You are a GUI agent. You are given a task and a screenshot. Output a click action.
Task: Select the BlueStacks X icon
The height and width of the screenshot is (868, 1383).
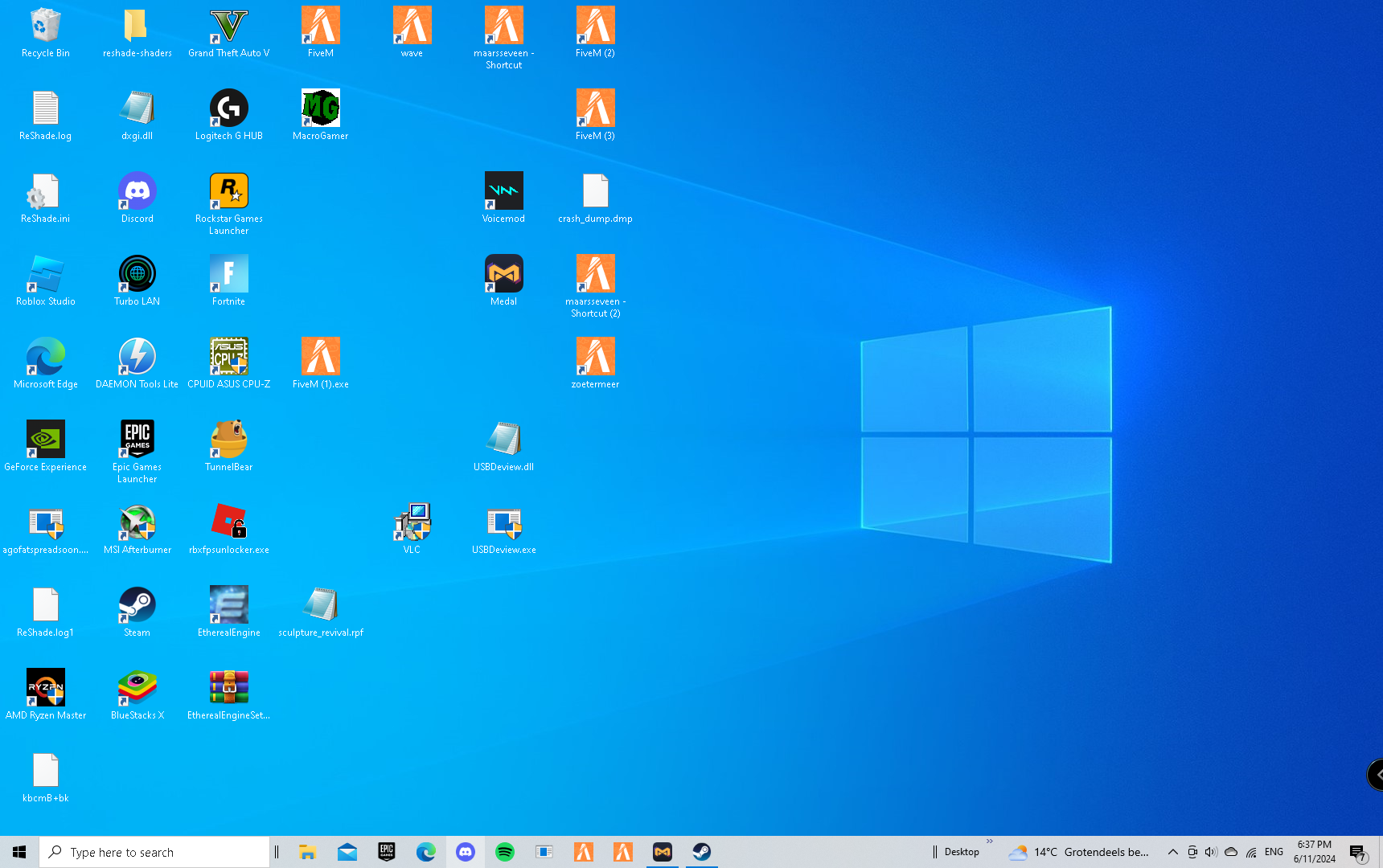click(137, 689)
